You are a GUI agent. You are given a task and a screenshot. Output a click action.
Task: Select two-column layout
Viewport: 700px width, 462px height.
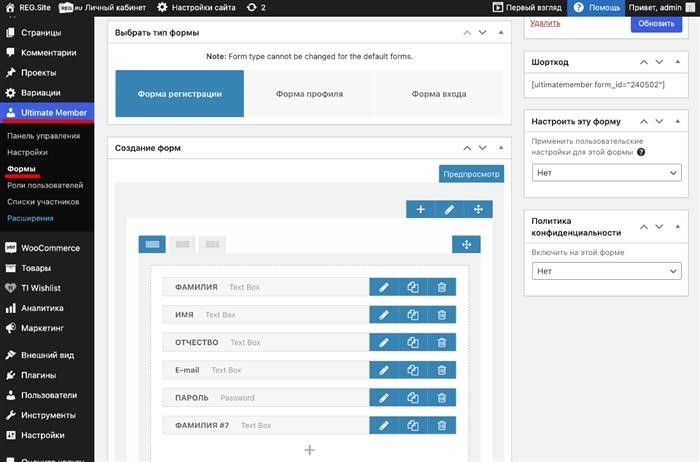coord(182,244)
